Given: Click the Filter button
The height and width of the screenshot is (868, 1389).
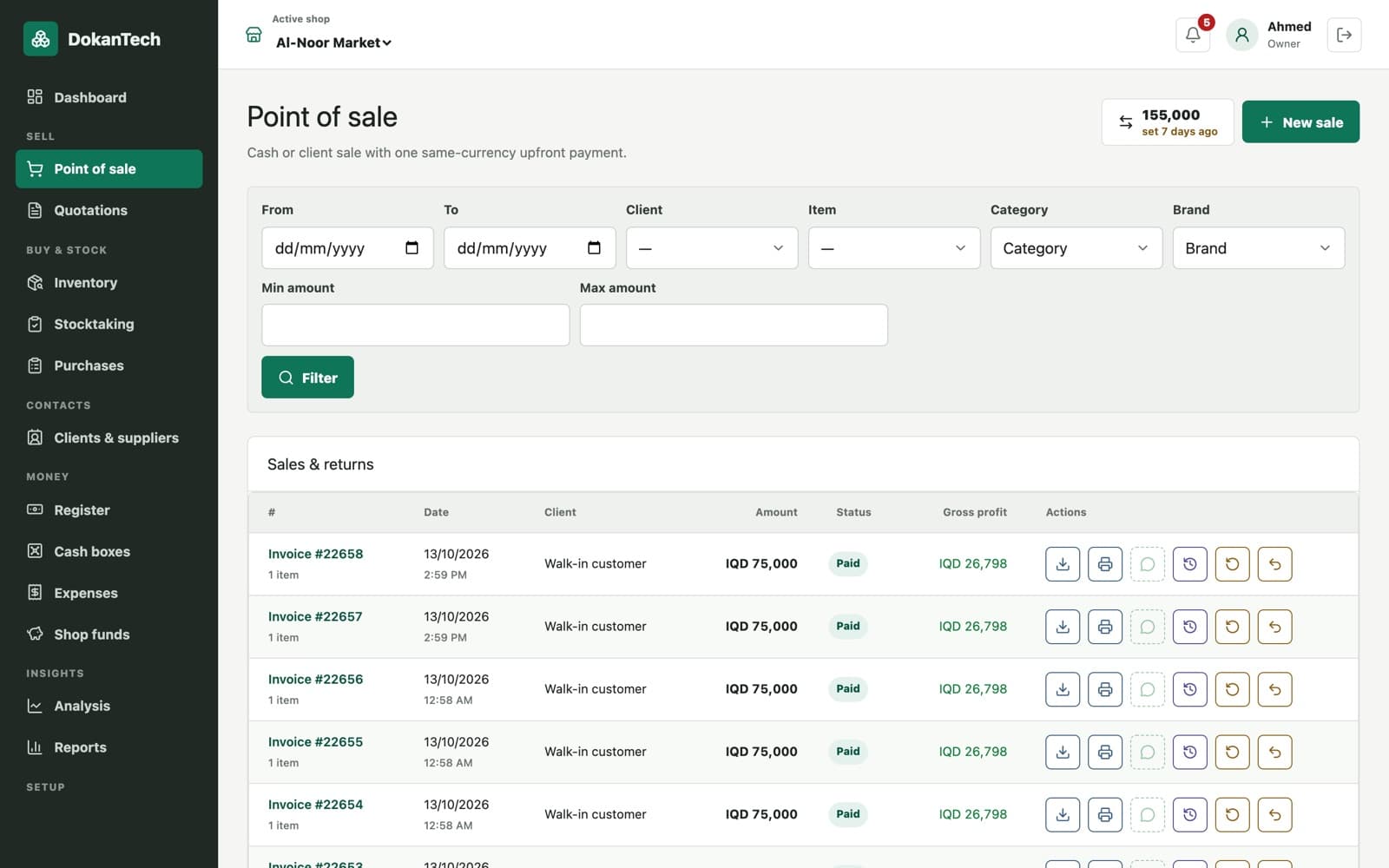Looking at the screenshot, I should point(307,378).
